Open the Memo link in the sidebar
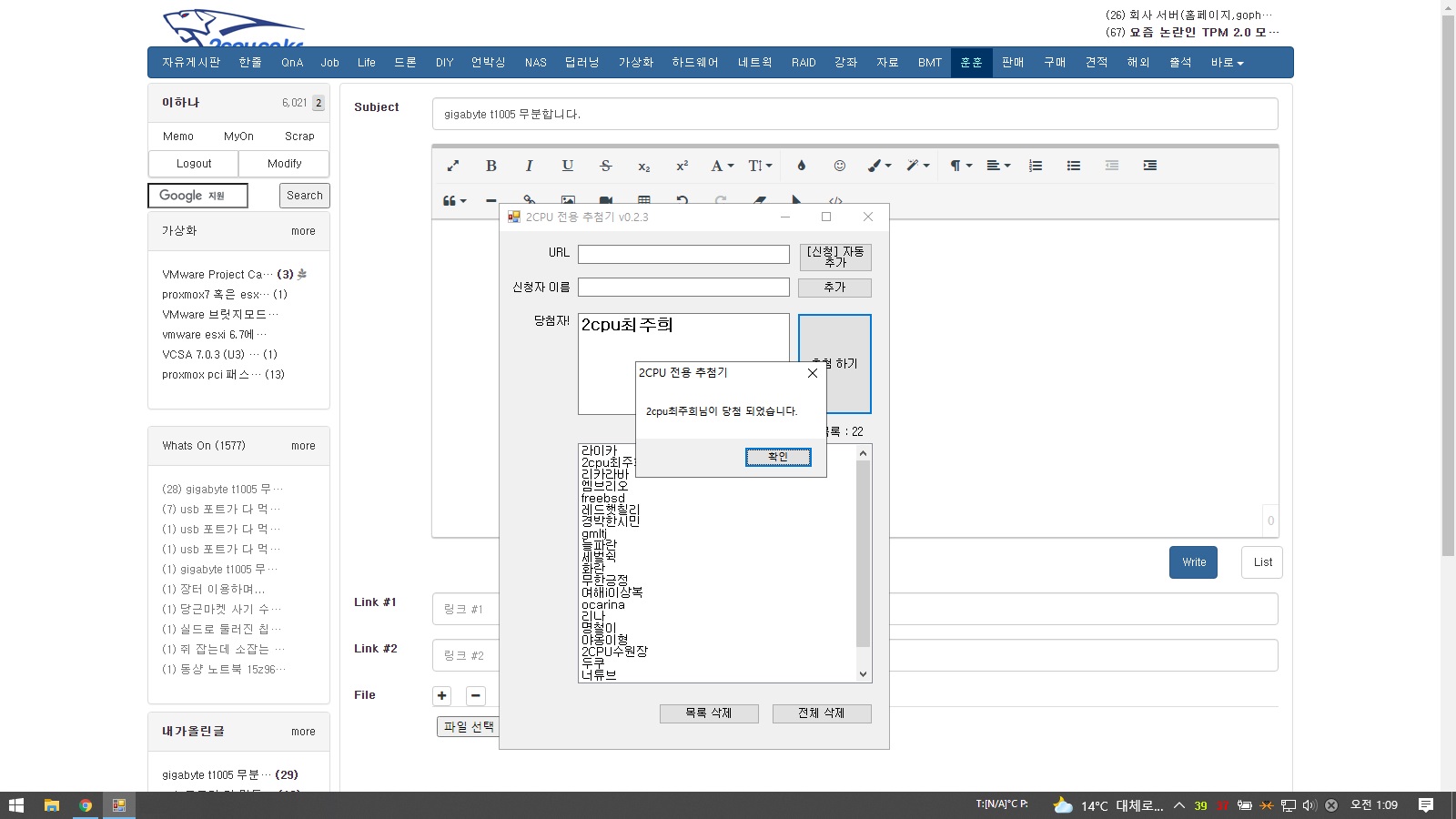This screenshot has height=819, width=1456. tap(178, 136)
